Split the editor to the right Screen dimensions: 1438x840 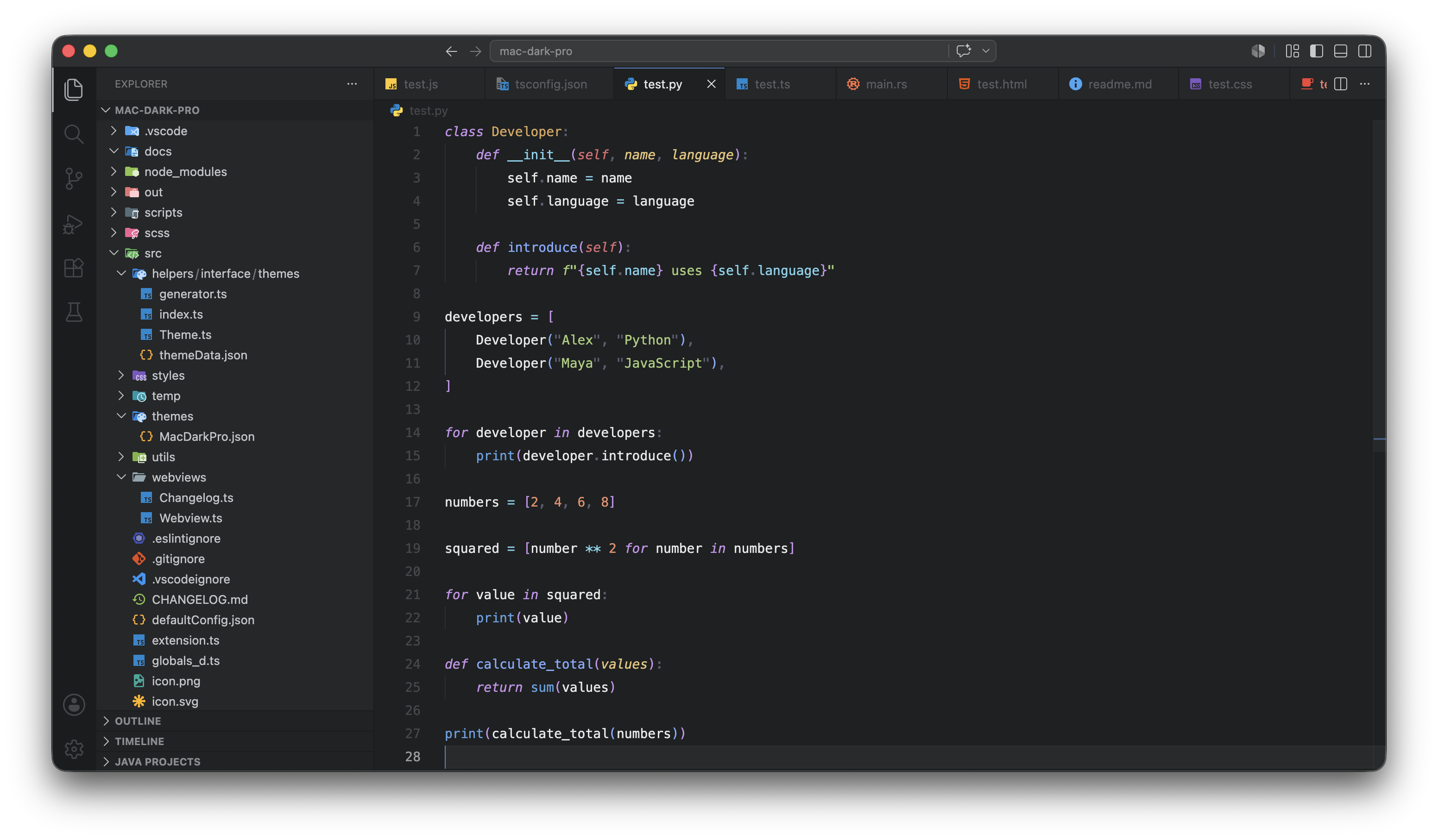(x=1340, y=84)
